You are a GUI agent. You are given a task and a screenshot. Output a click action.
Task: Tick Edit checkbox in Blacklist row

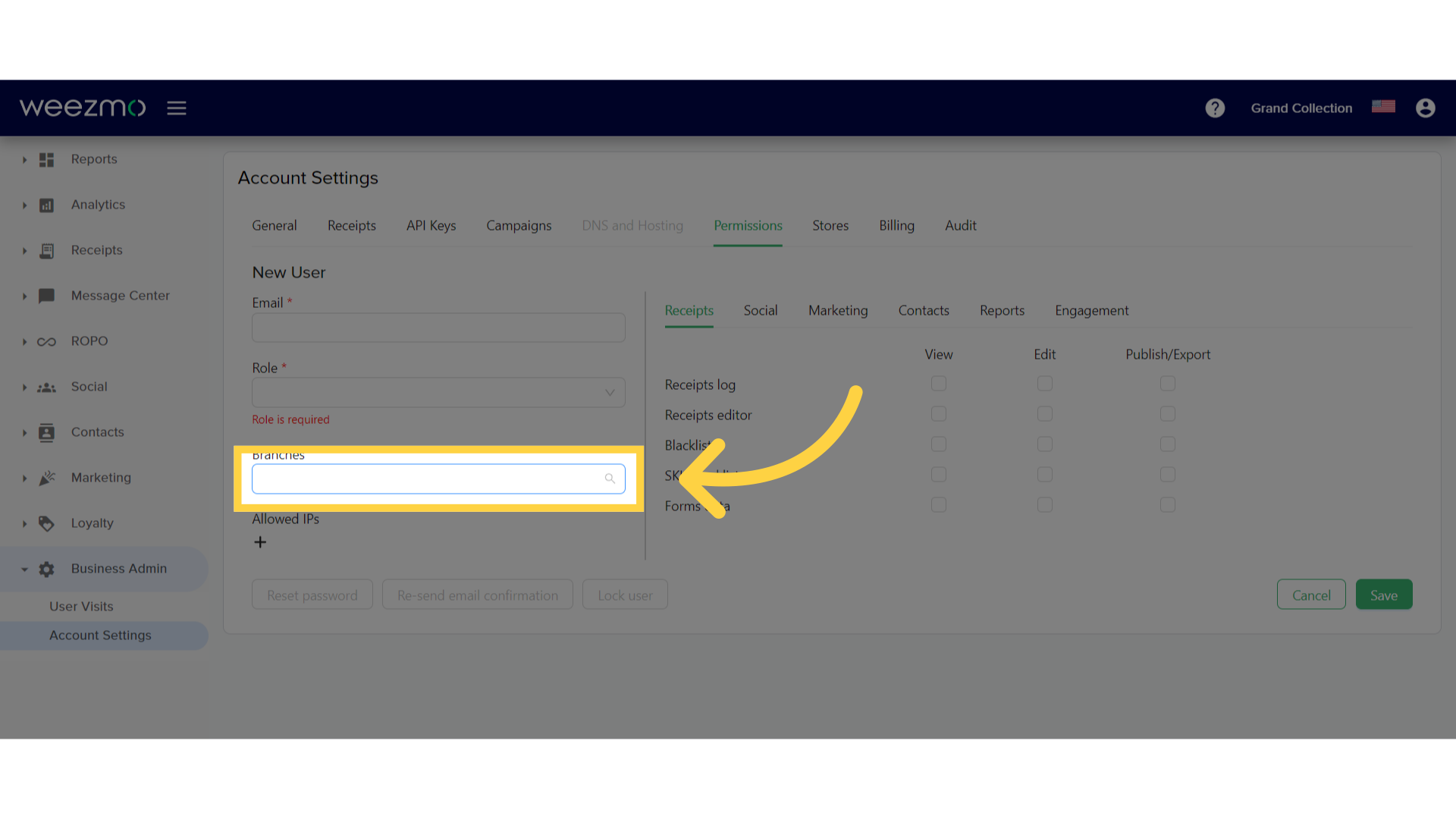(1045, 444)
